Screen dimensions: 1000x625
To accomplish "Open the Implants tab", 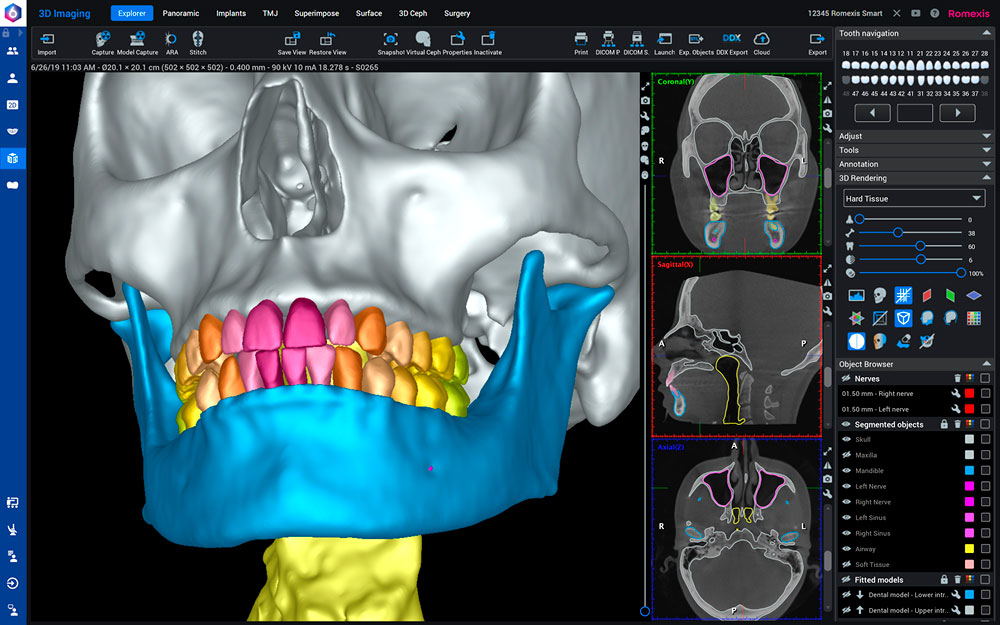I will [230, 13].
